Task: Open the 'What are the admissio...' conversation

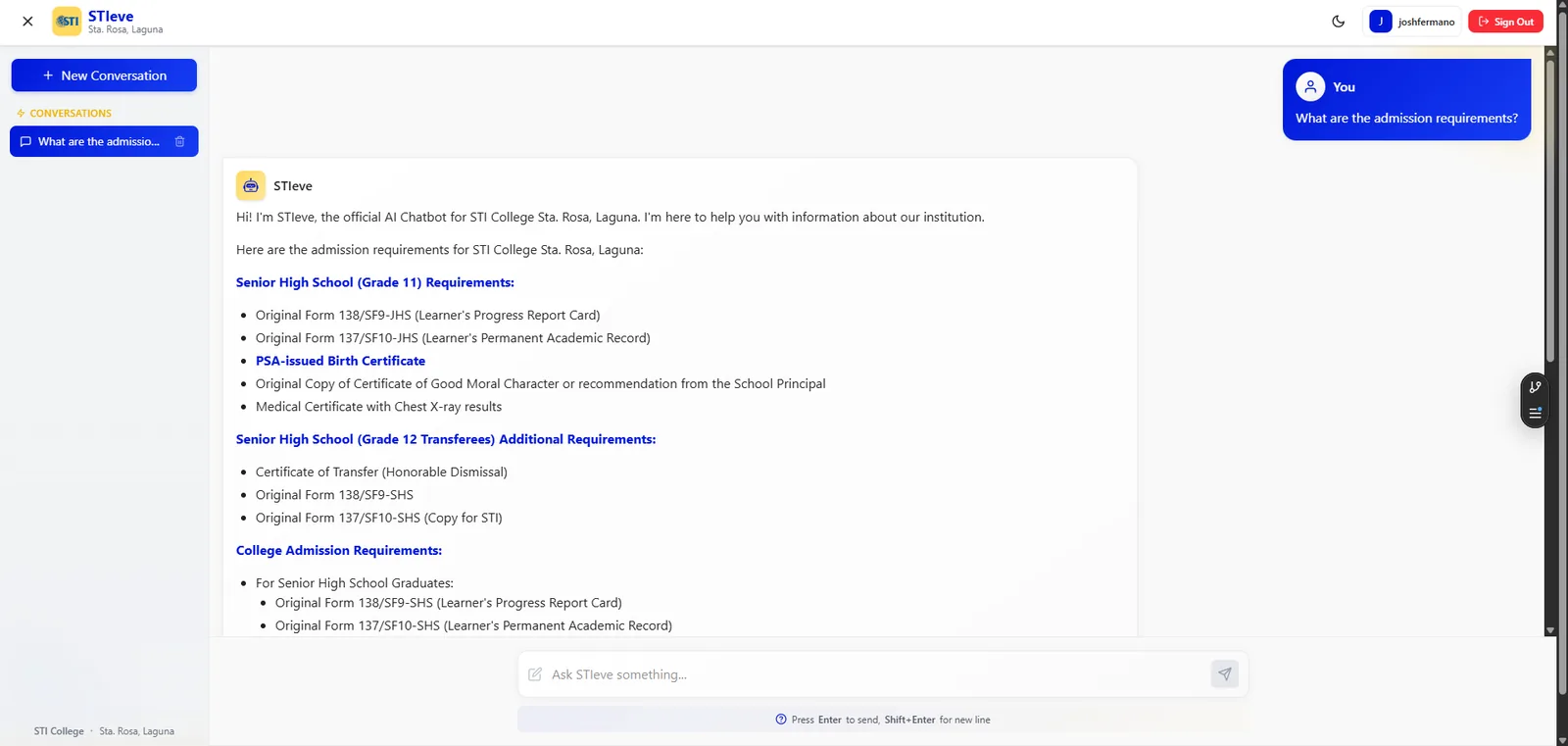Action: [x=104, y=141]
